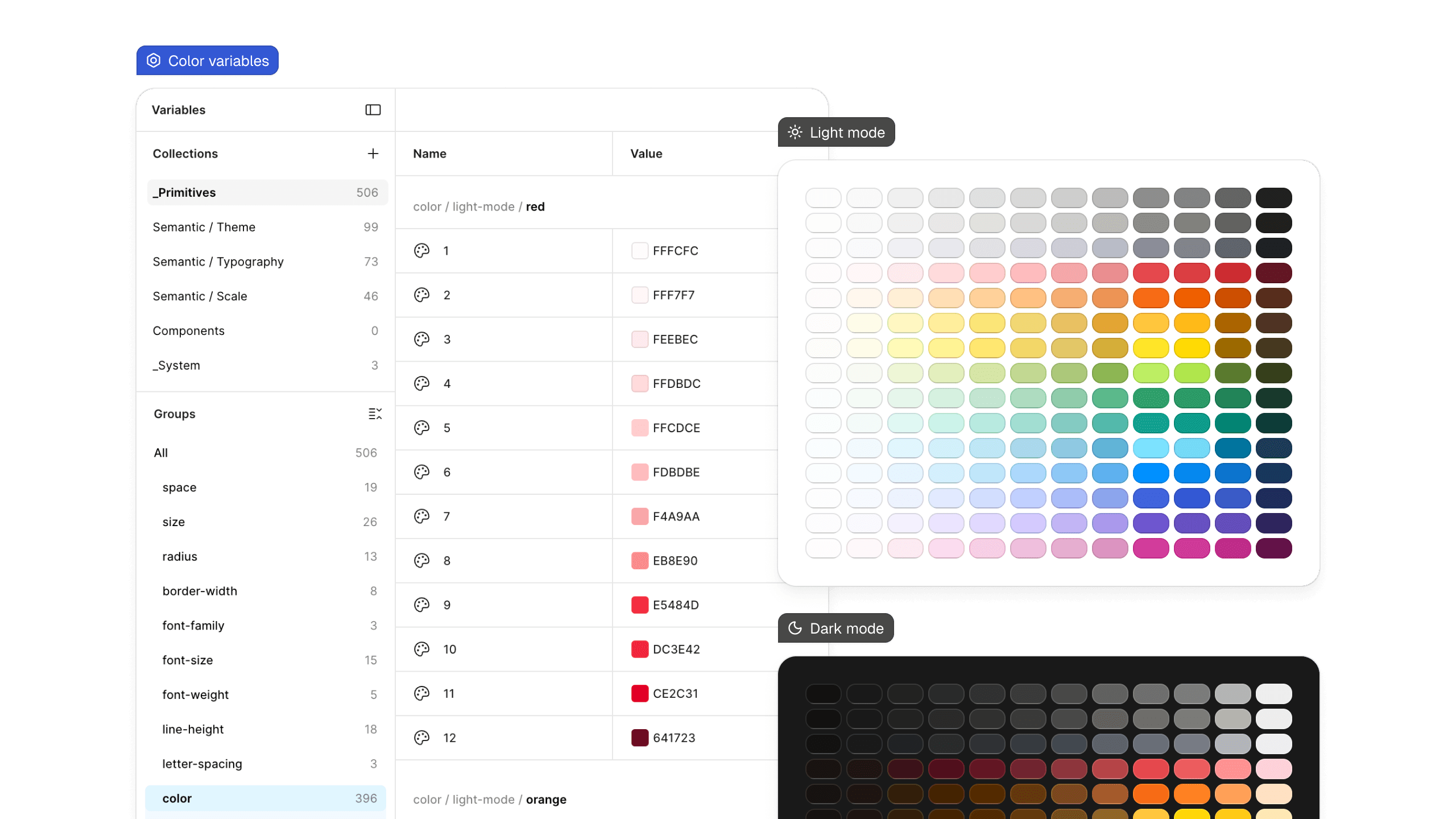Click the palette icon for red variable 11

[x=422, y=694]
